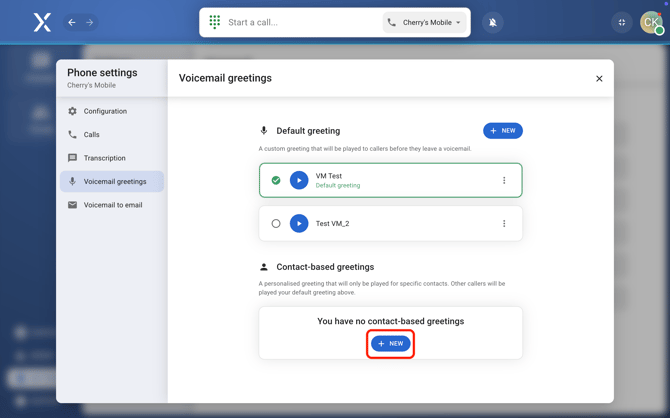670x418 pixels.
Task: Open Transcription settings
Action: pos(104,158)
